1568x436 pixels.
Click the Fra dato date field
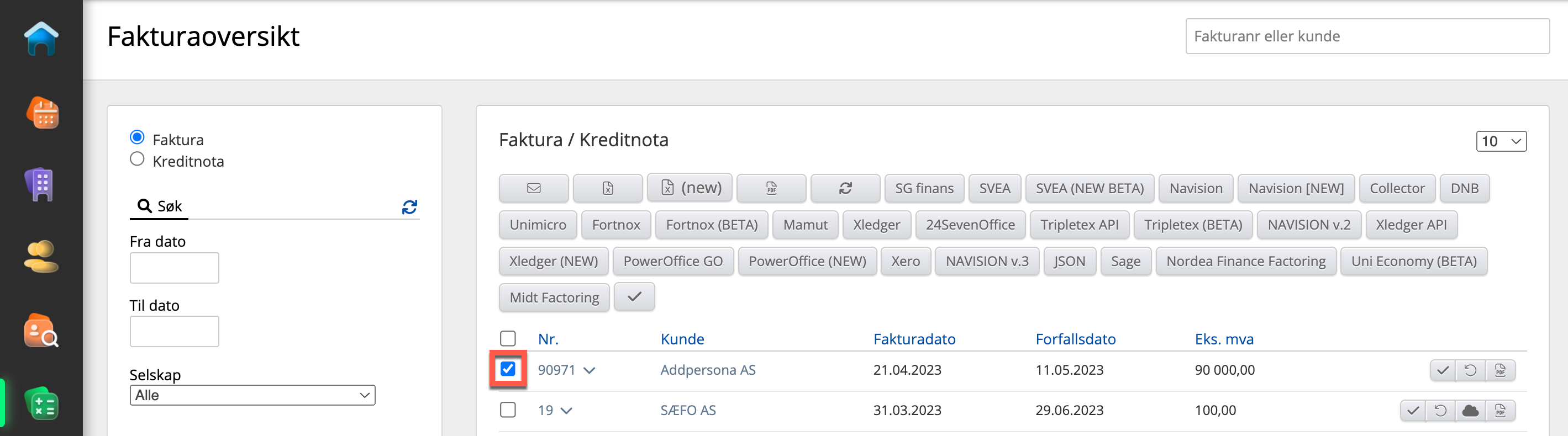click(x=174, y=268)
